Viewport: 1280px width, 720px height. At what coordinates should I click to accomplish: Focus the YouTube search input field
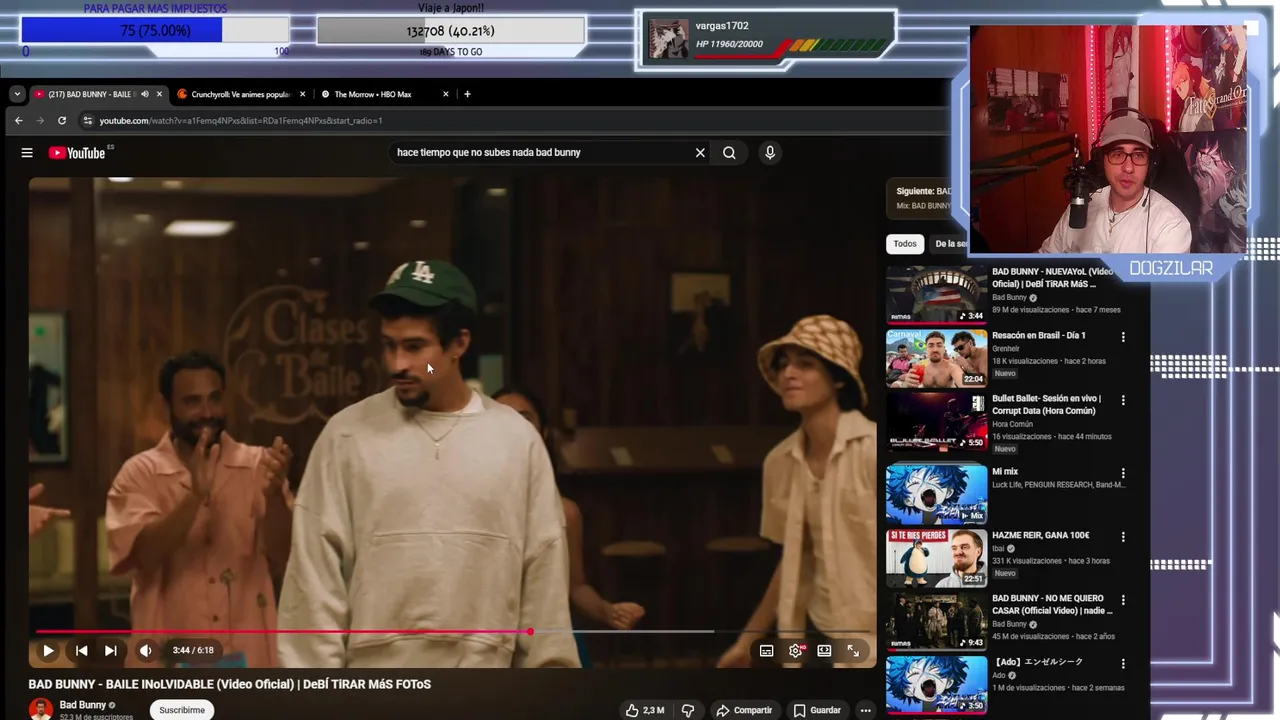pos(540,153)
